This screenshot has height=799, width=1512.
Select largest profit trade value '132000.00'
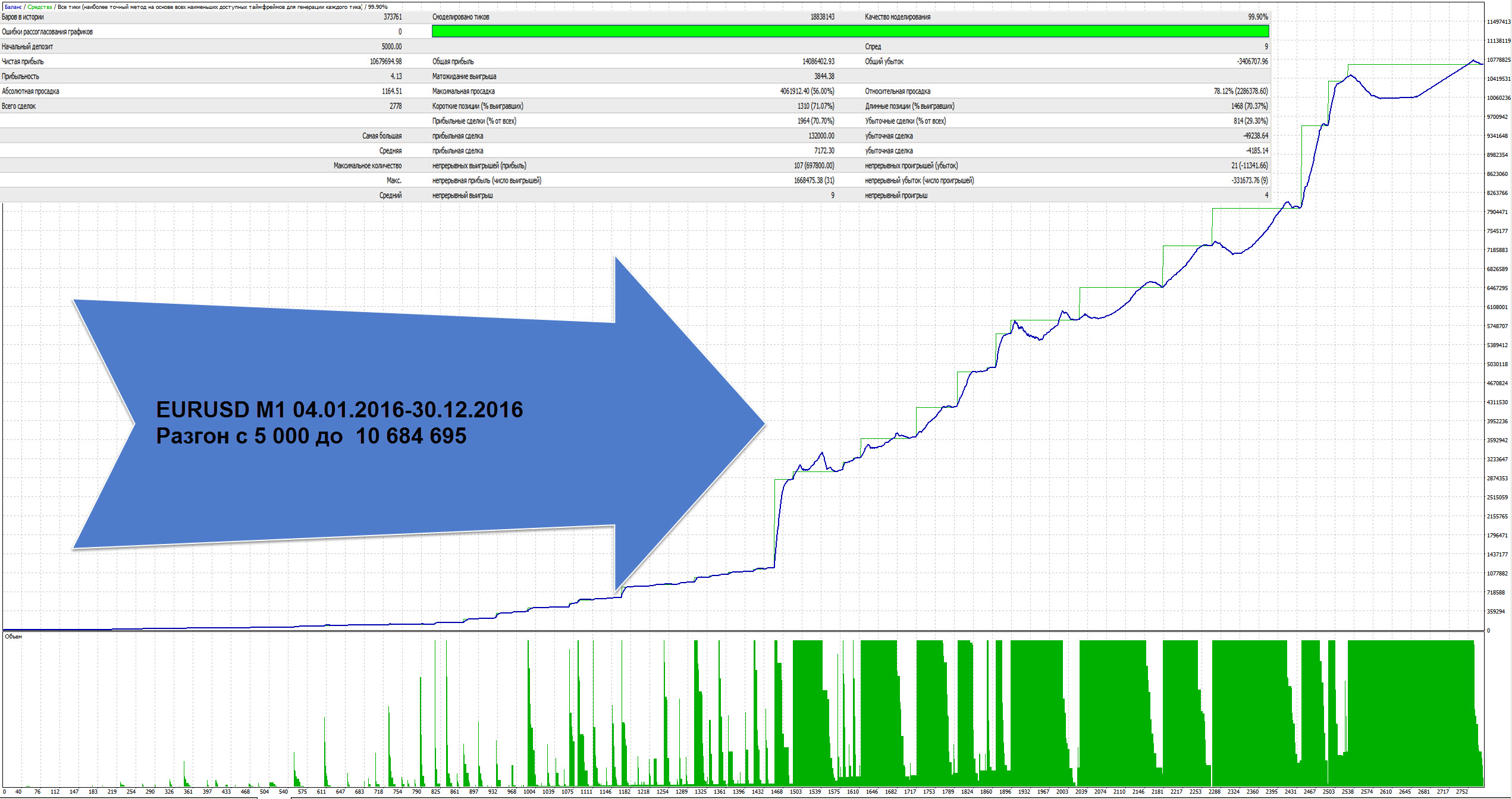(x=821, y=136)
